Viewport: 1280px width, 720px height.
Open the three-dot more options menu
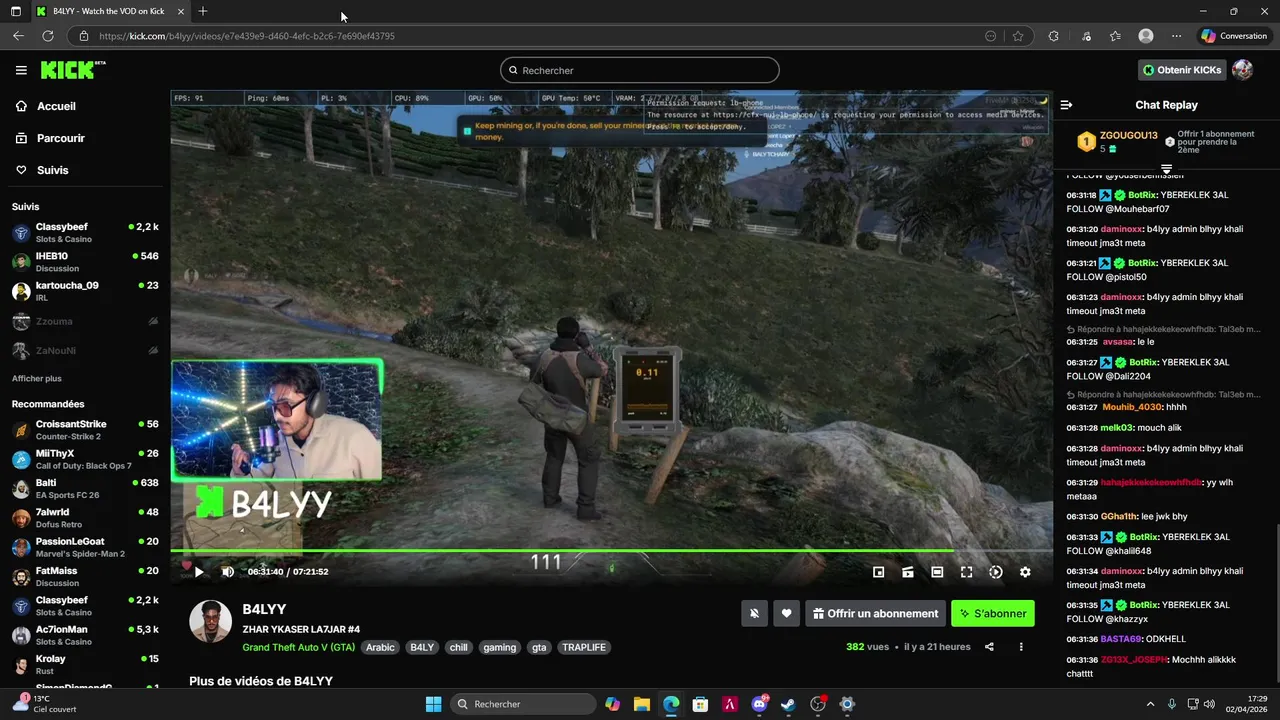[1021, 647]
